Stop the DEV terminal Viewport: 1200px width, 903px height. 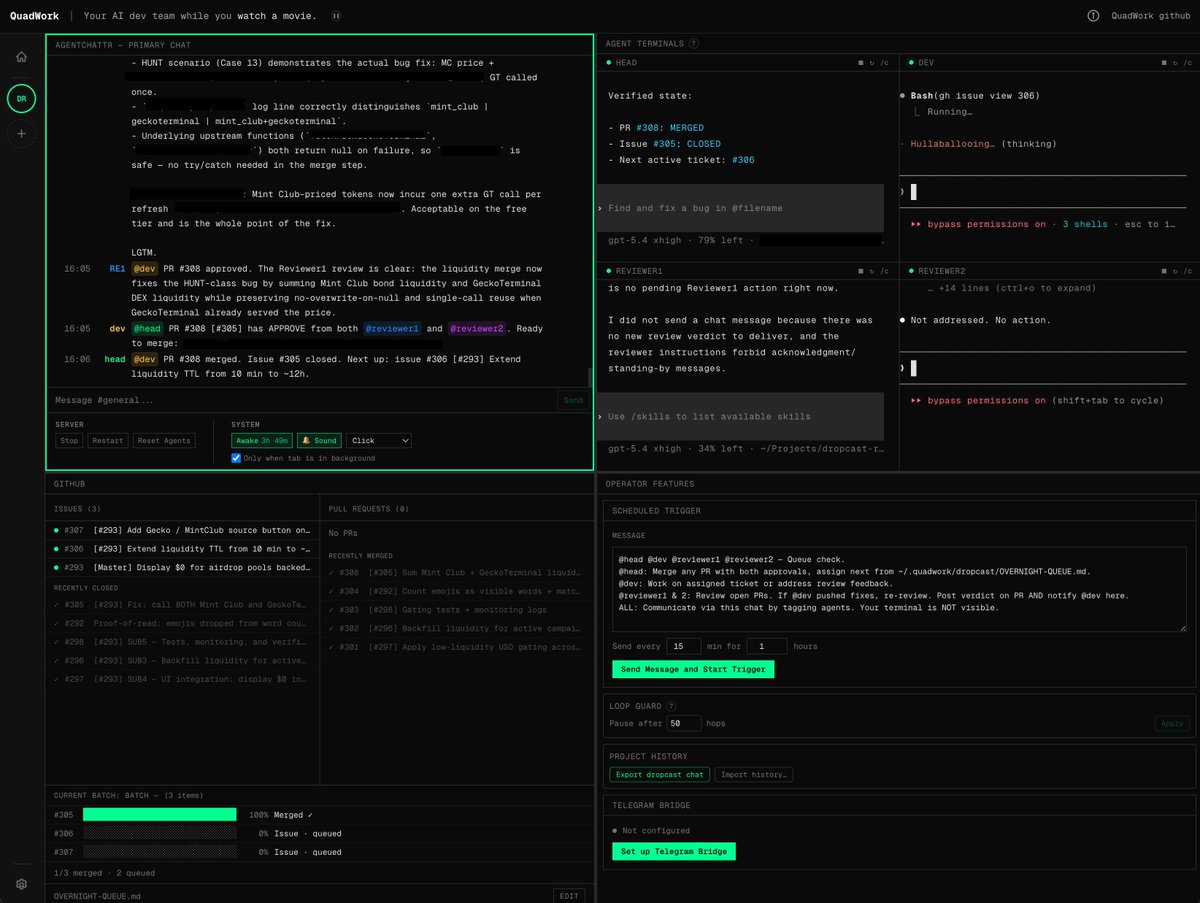point(1162,62)
